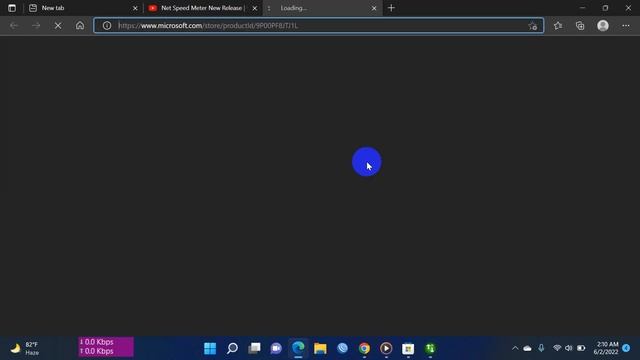Close the Loading... tab

coord(374,8)
